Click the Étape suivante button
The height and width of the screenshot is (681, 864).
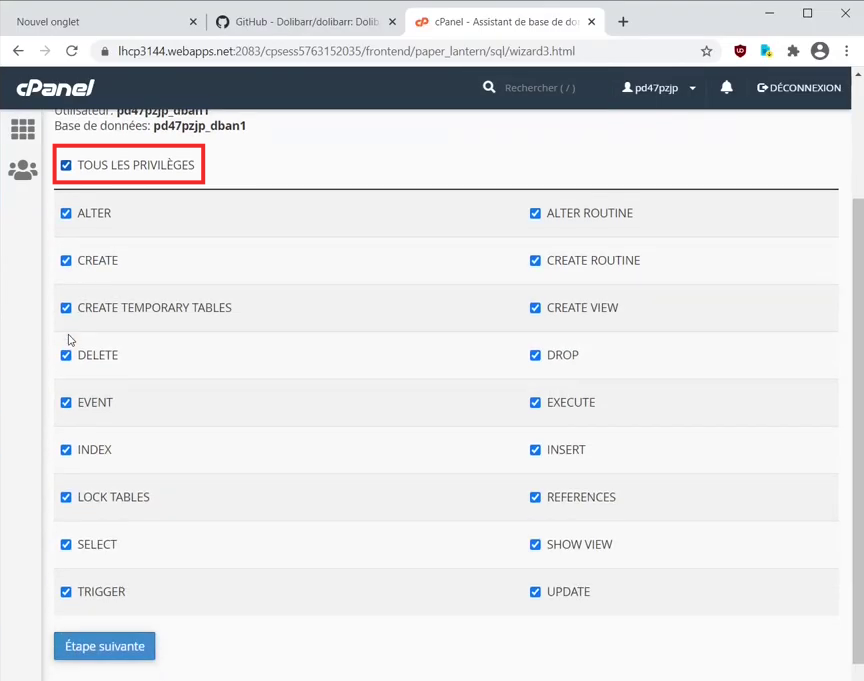point(104,646)
